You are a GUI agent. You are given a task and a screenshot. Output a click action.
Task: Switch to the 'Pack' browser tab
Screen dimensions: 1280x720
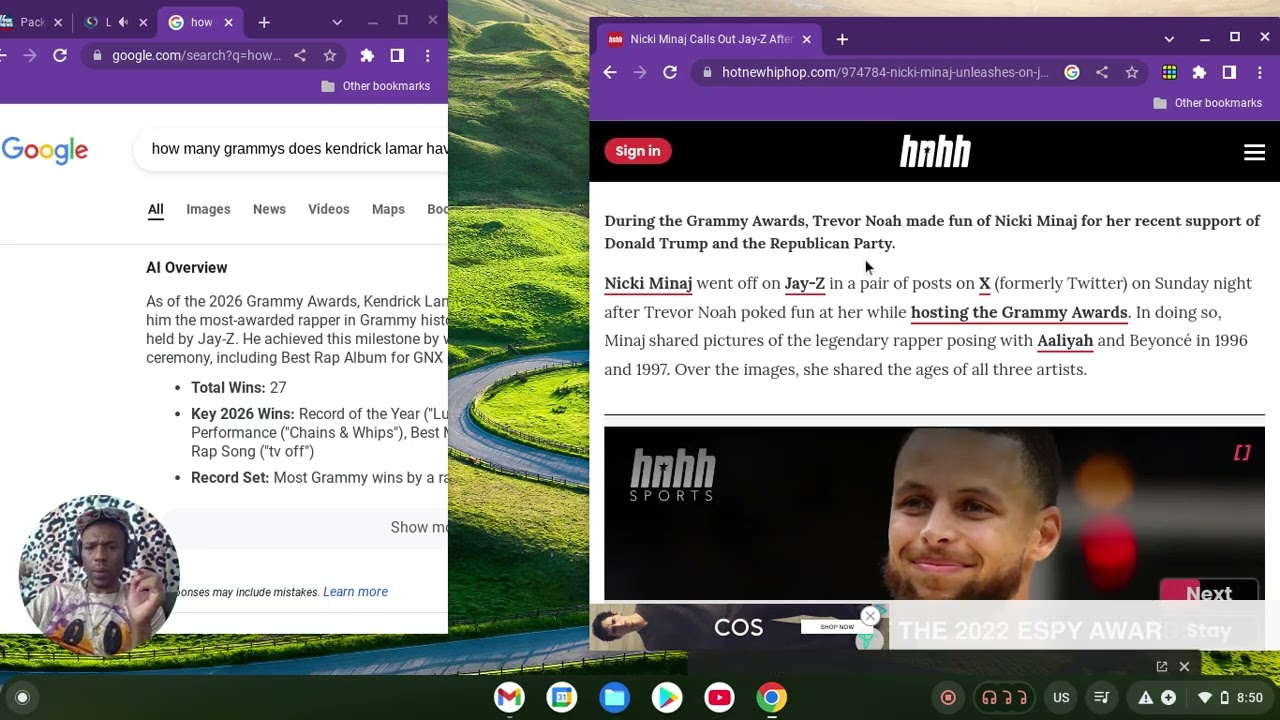coord(32,22)
